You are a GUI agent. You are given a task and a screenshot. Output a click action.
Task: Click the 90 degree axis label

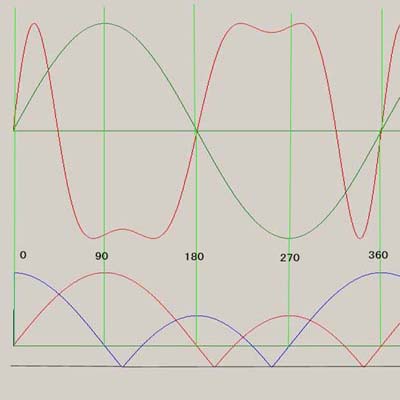coord(102,256)
